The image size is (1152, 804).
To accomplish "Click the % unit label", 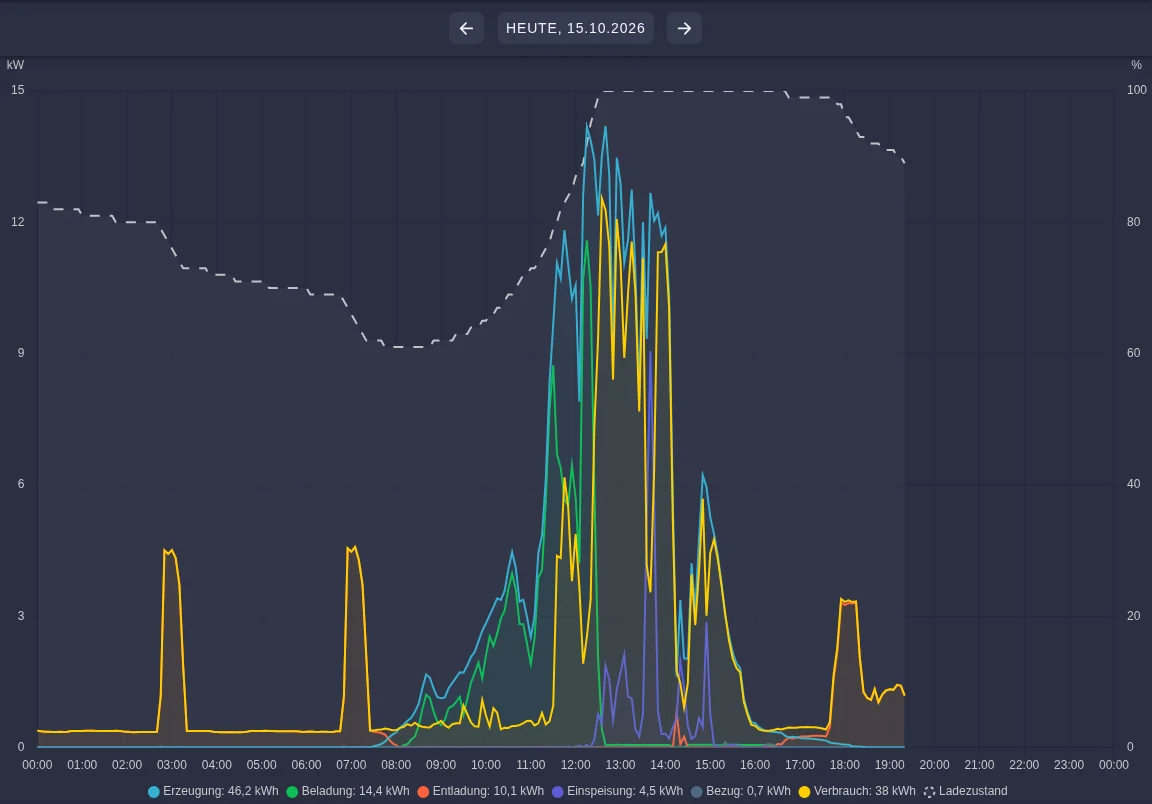I will tap(1137, 65).
